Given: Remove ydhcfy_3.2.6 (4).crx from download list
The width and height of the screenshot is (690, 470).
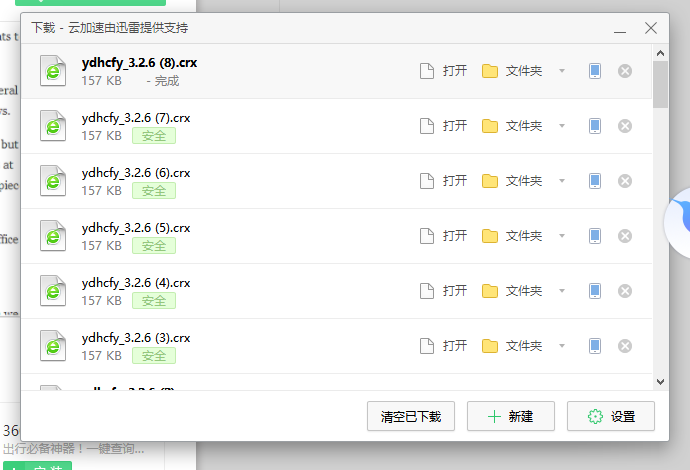Looking at the screenshot, I should (x=625, y=291).
